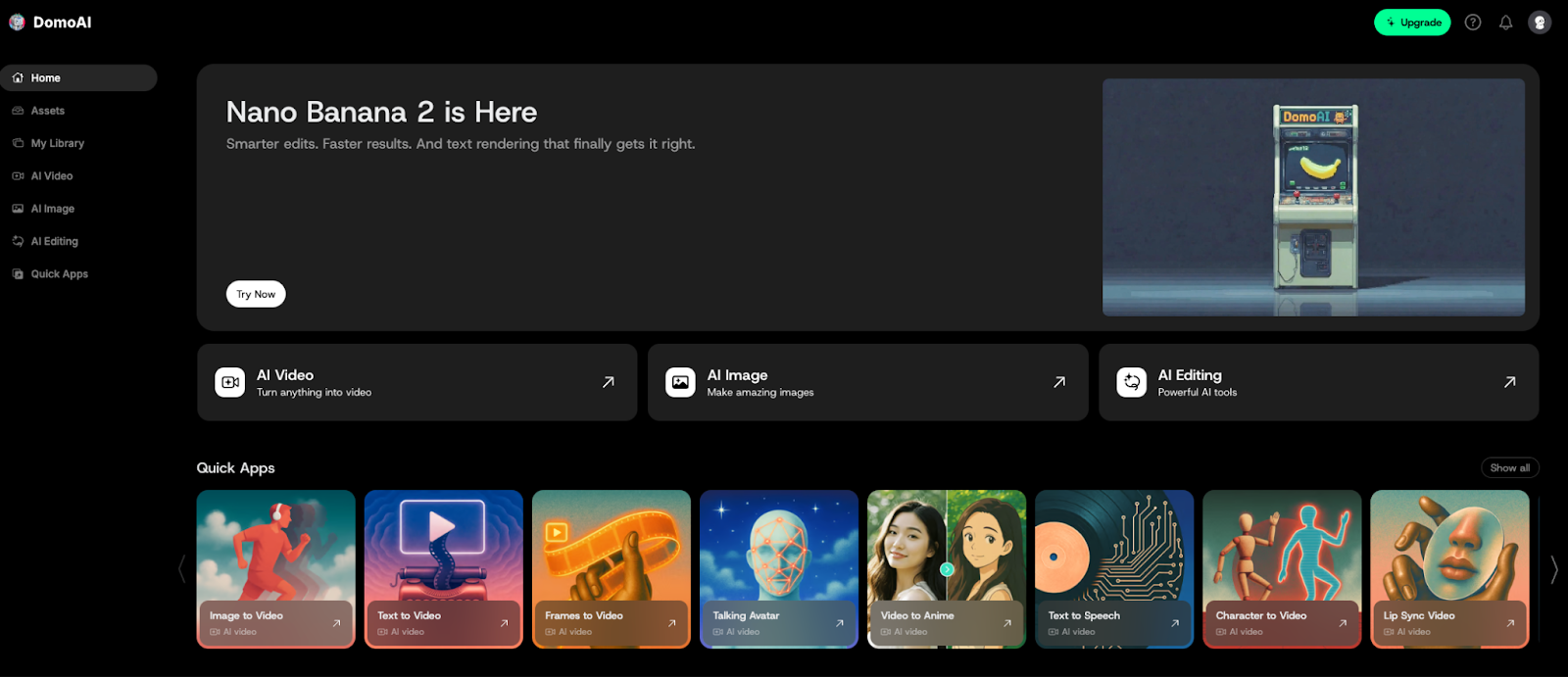
Task: Click the AI Editing card icon
Action: point(1132,382)
